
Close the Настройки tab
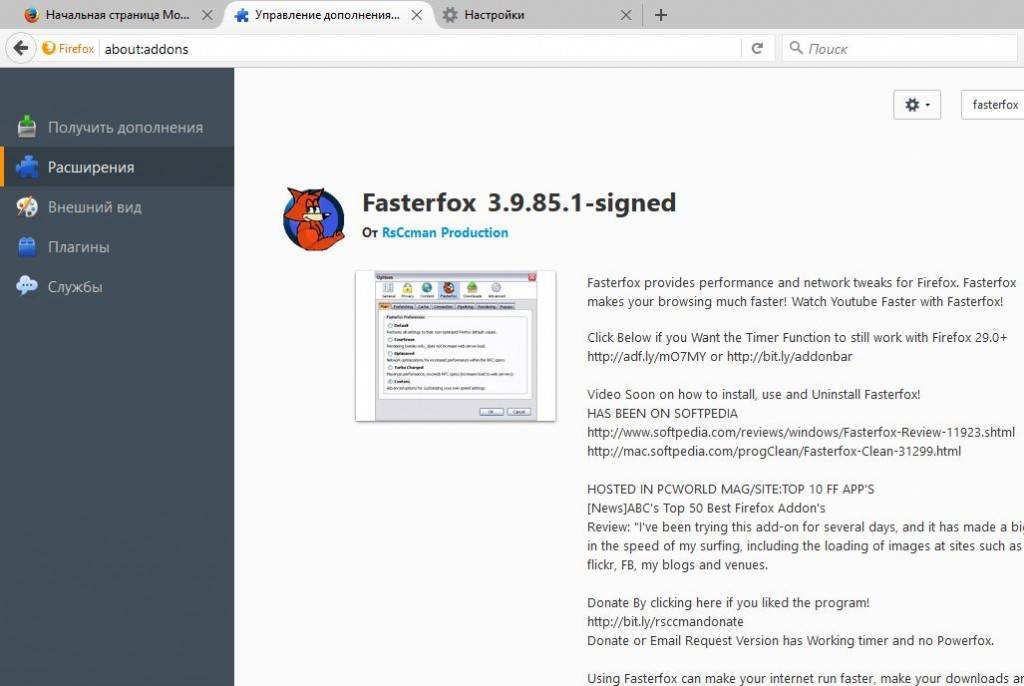coord(626,14)
